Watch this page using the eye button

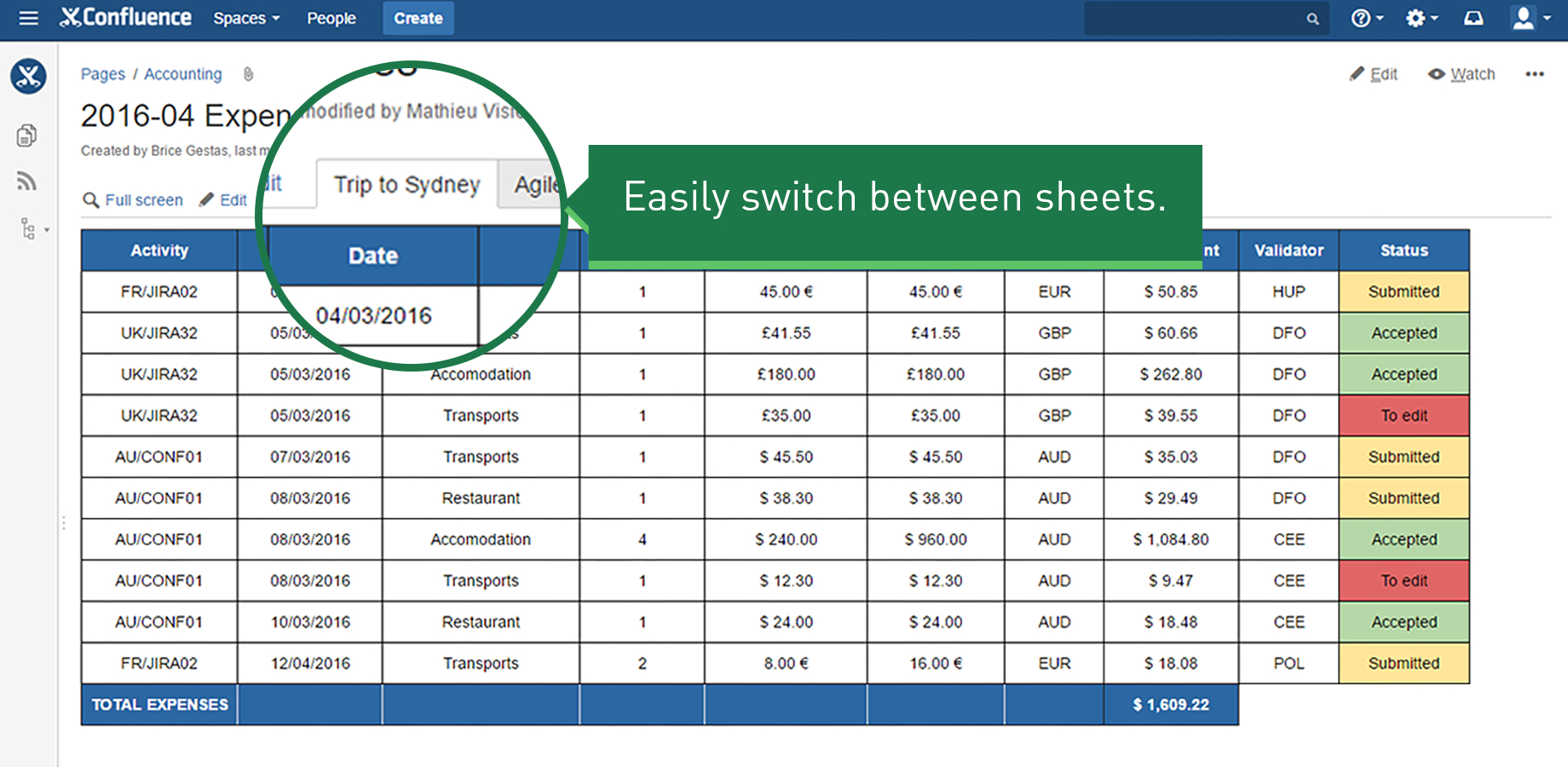[1461, 74]
